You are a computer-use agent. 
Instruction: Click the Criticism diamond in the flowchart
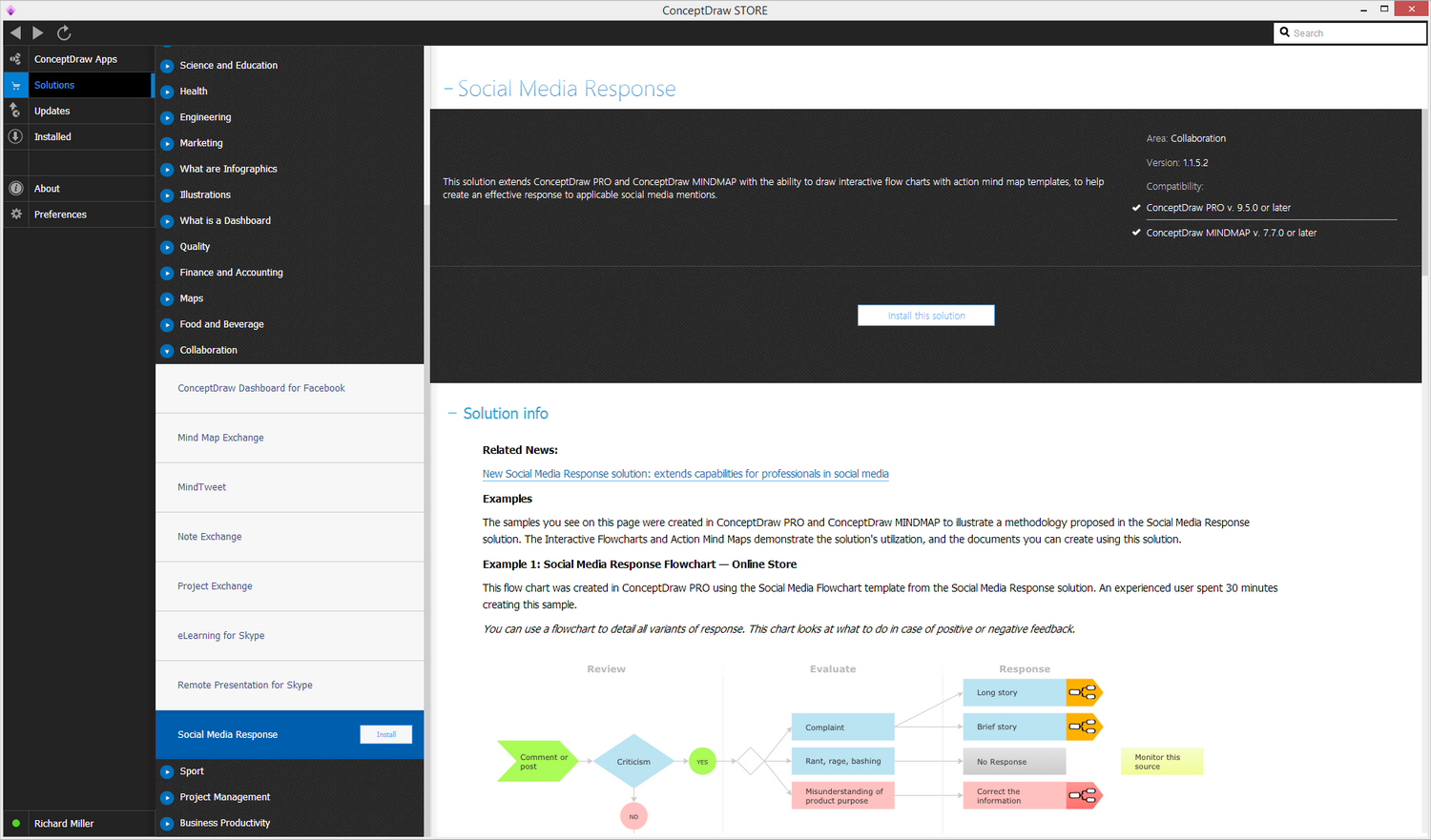pyautogui.click(x=633, y=761)
